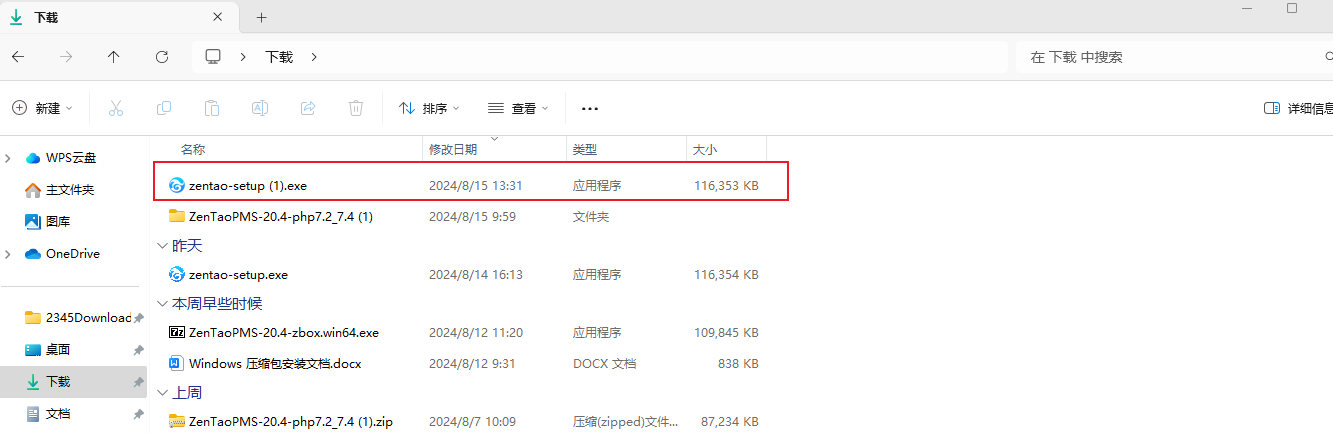
Task: Toggle the 详细信息 details pane
Action: (x=1298, y=108)
